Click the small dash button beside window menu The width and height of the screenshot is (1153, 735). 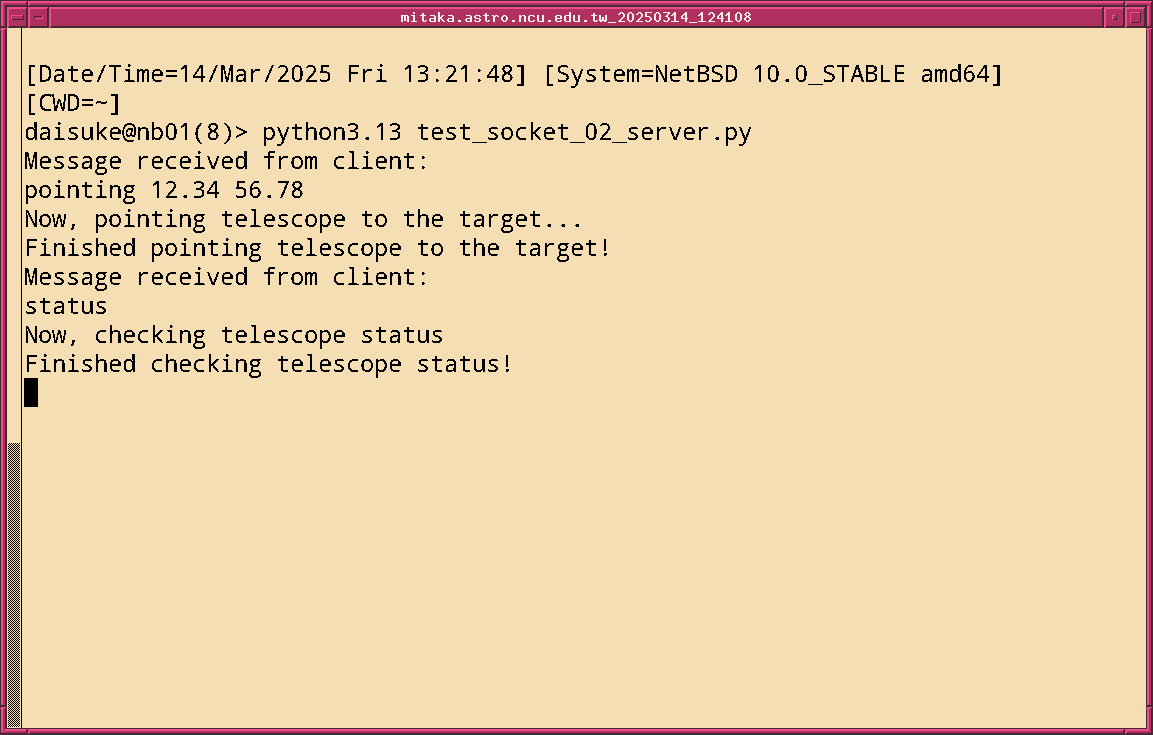[x=38, y=17]
